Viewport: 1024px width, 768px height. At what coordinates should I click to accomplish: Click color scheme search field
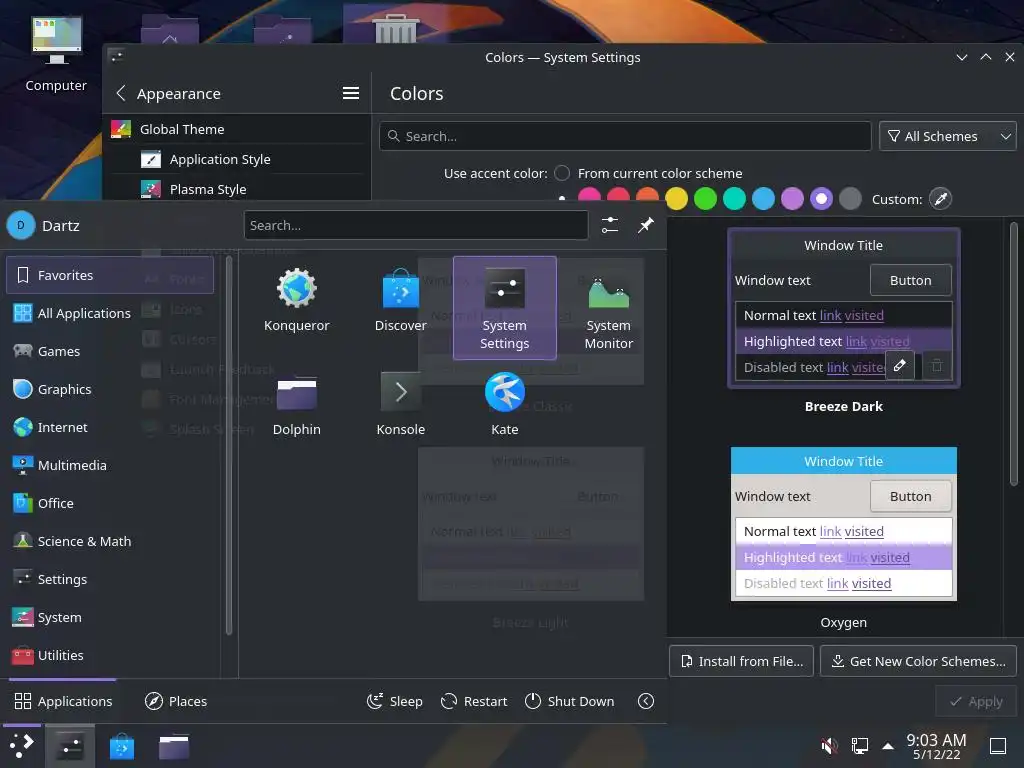(625, 136)
